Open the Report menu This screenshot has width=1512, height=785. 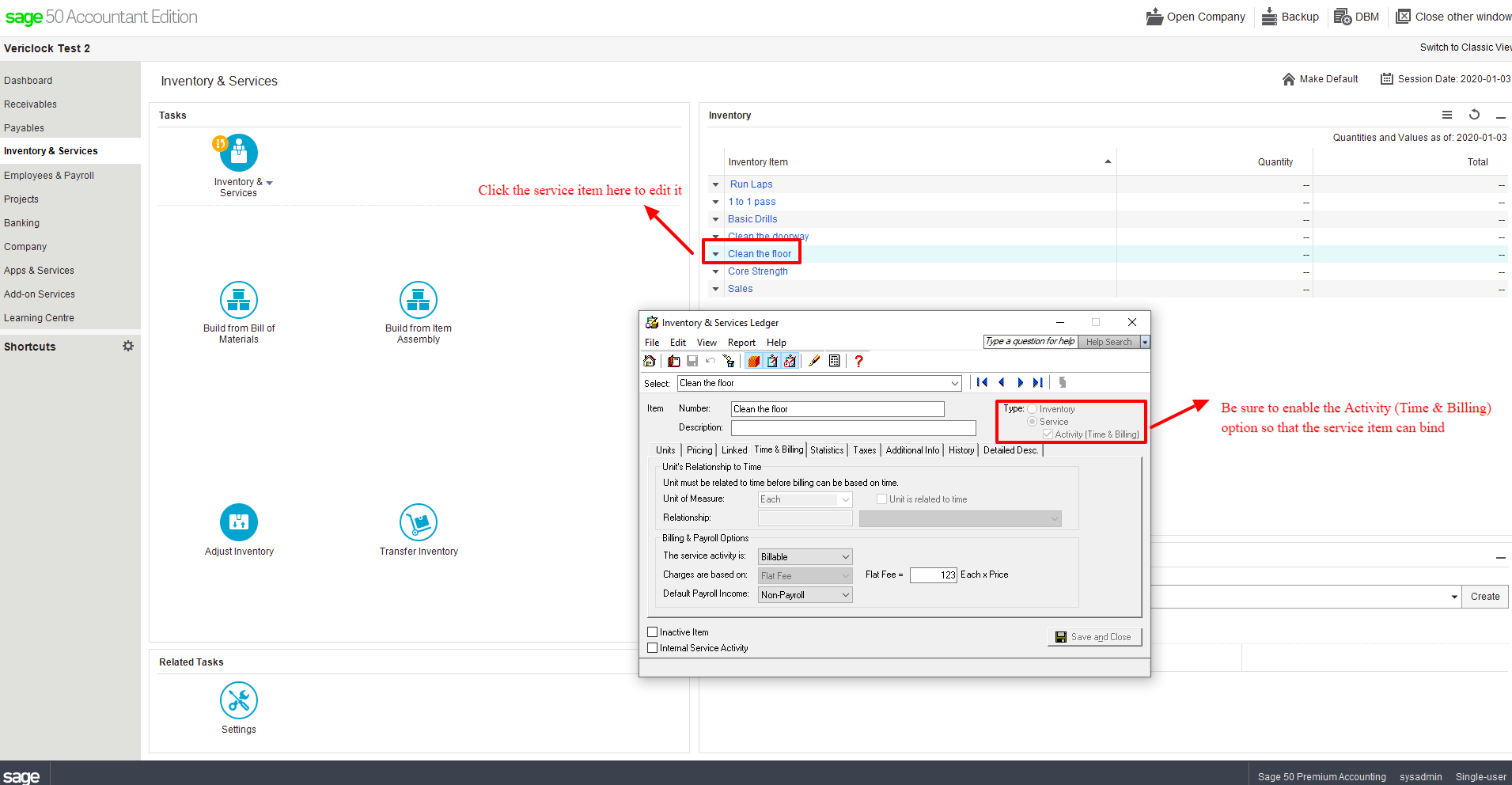click(x=741, y=343)
